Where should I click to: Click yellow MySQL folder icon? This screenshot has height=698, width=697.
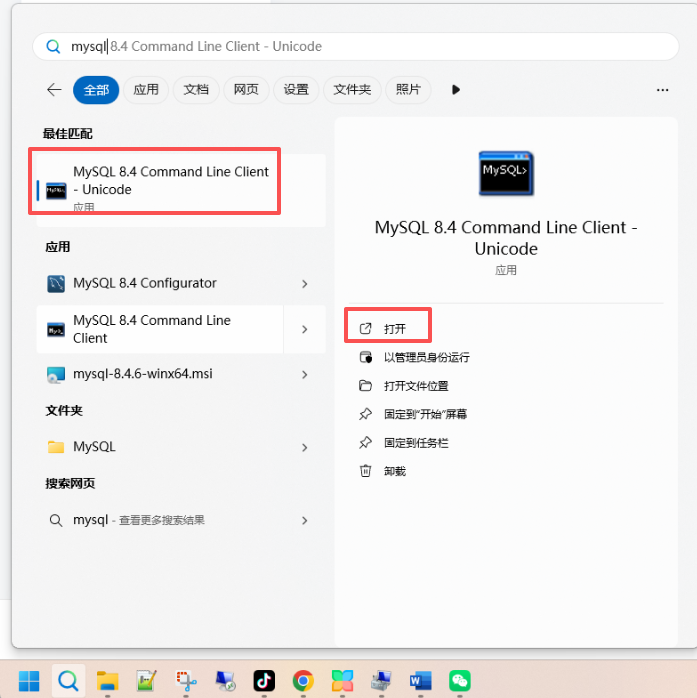tap(56, 447)
